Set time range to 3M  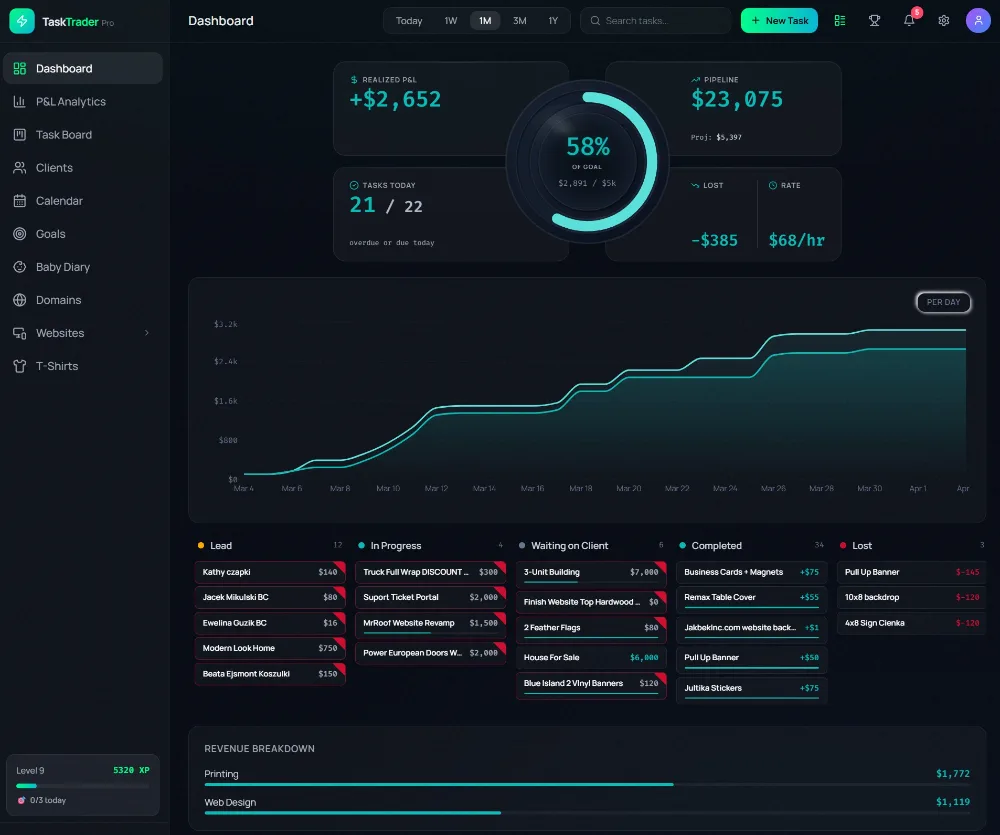click(x=519, y=21)
